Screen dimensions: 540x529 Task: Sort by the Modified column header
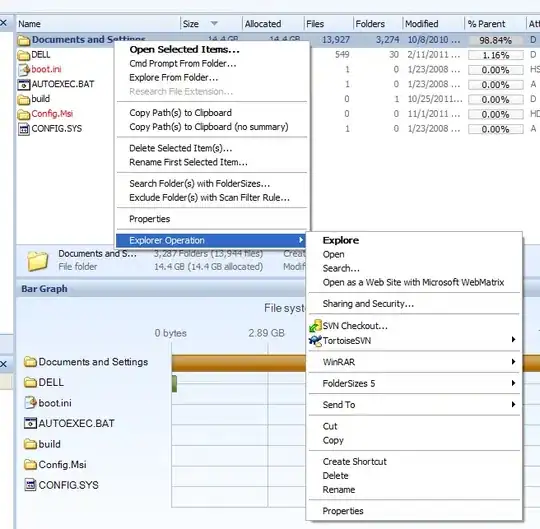pyautogui.click(x=433, y=24)
